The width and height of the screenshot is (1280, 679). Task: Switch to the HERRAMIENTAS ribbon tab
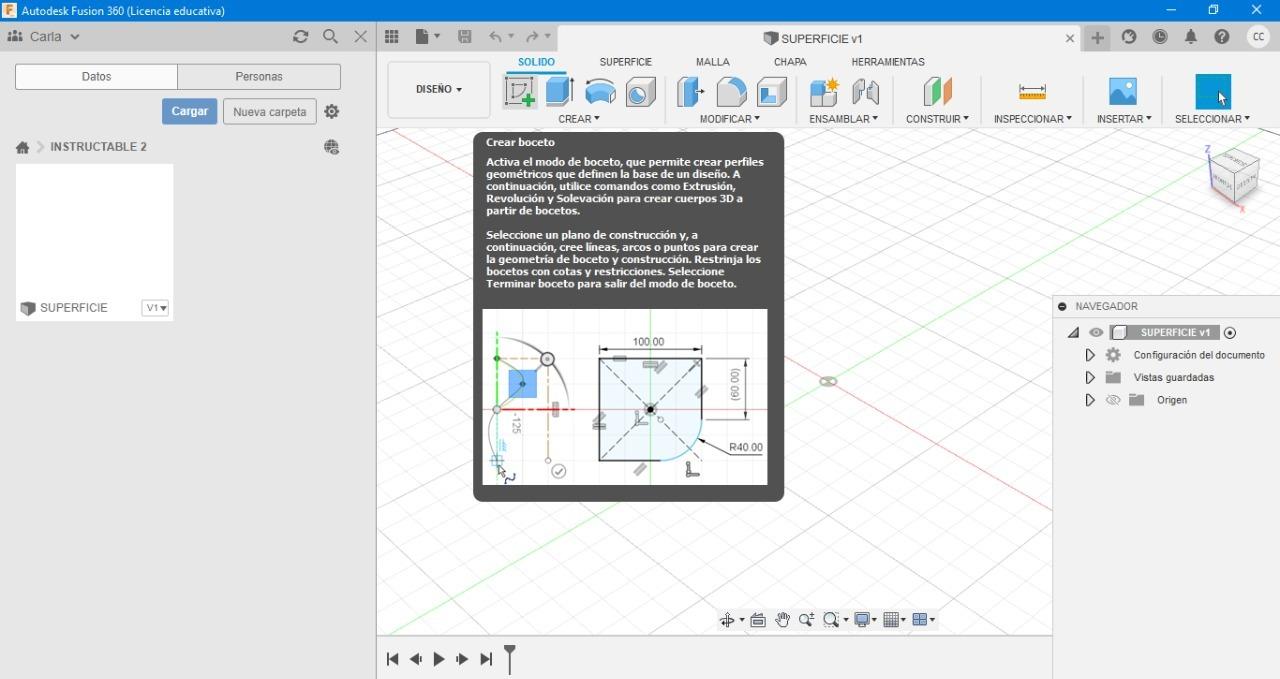pos(888,62)
